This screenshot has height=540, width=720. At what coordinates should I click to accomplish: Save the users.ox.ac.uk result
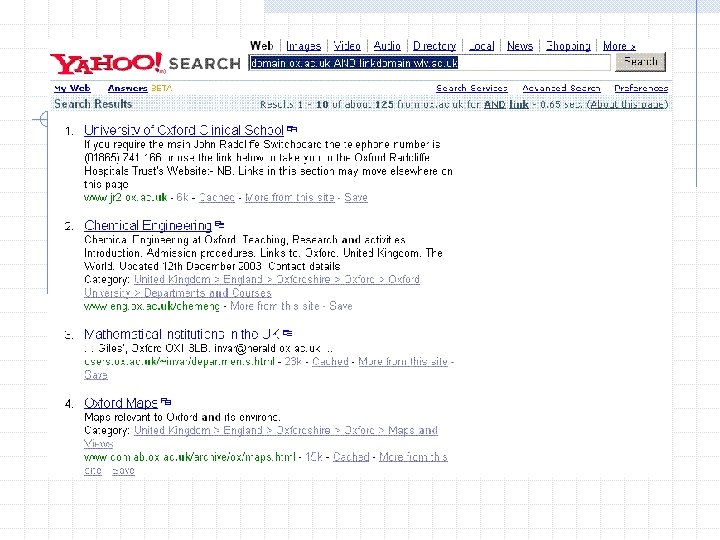click(96, 375)
